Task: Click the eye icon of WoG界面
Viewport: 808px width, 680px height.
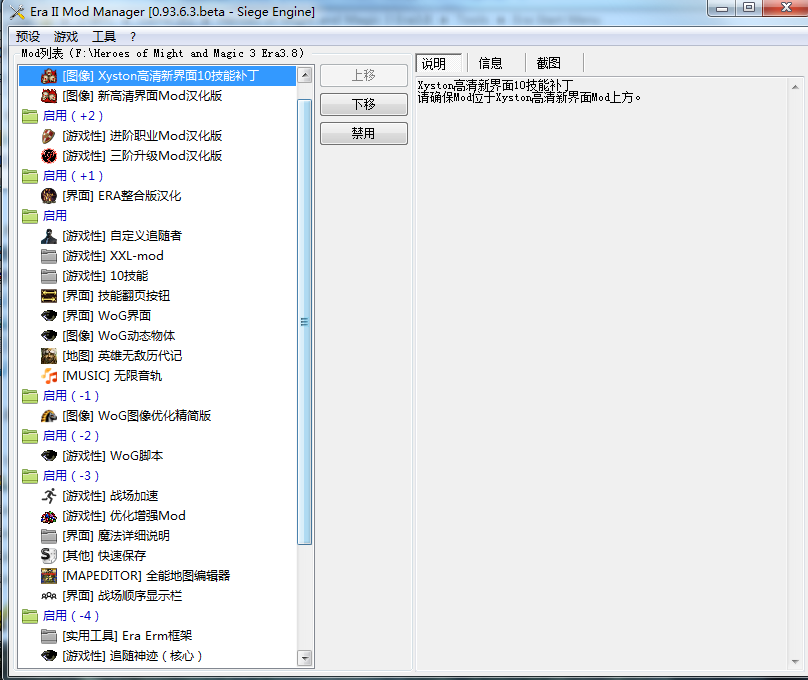Action: (x=49, y=316)
